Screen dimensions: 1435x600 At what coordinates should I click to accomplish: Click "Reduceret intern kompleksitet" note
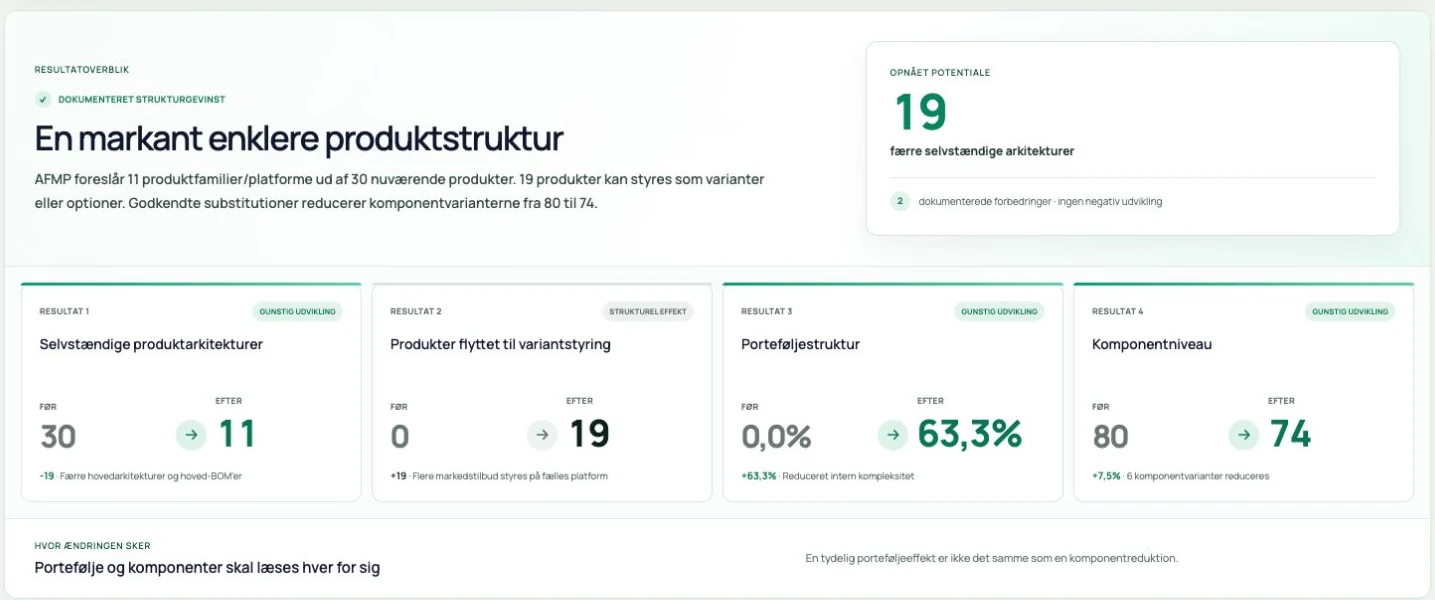coord(848,476)
